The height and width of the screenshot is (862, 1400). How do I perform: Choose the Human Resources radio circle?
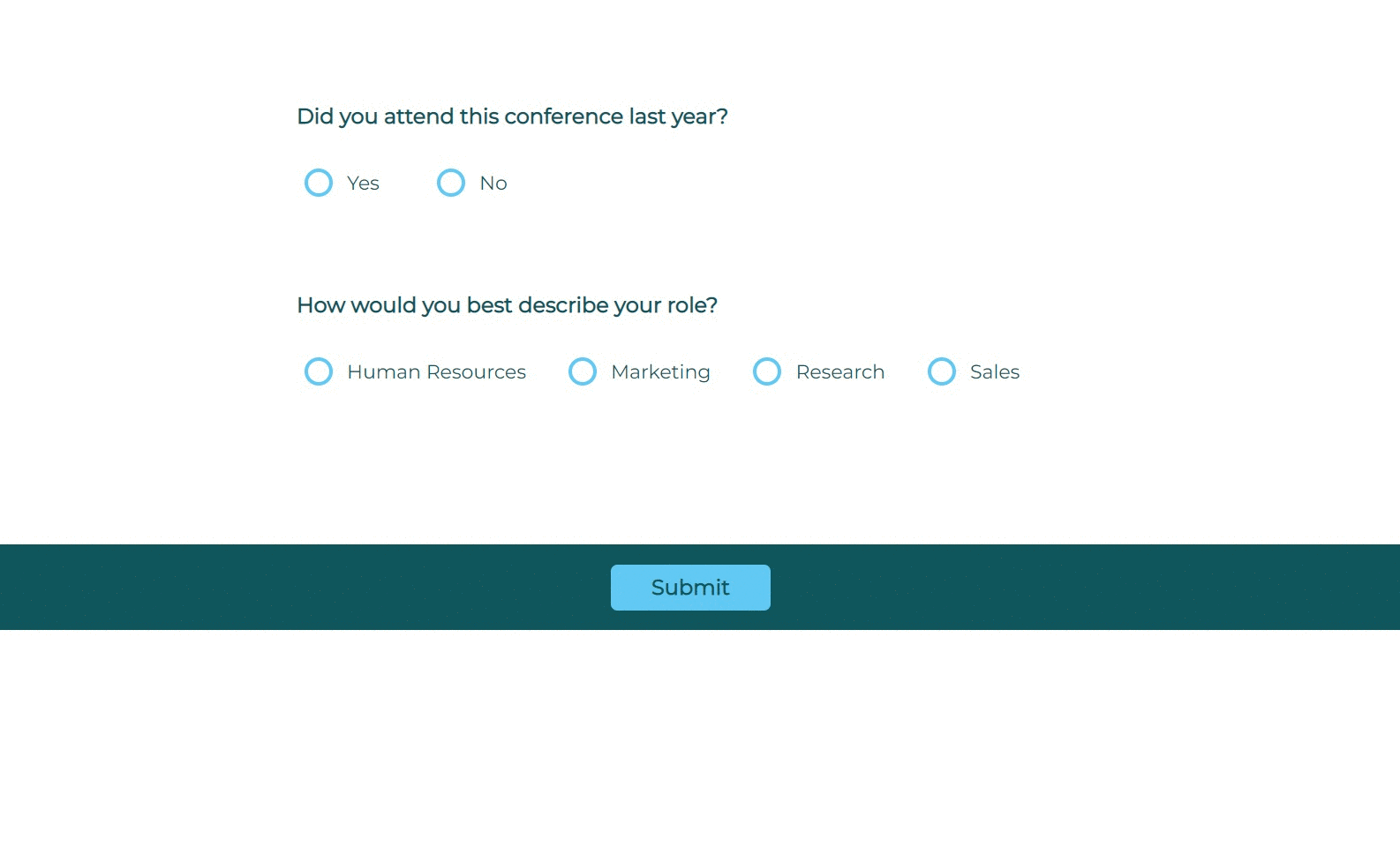click(x=319, y=371)
